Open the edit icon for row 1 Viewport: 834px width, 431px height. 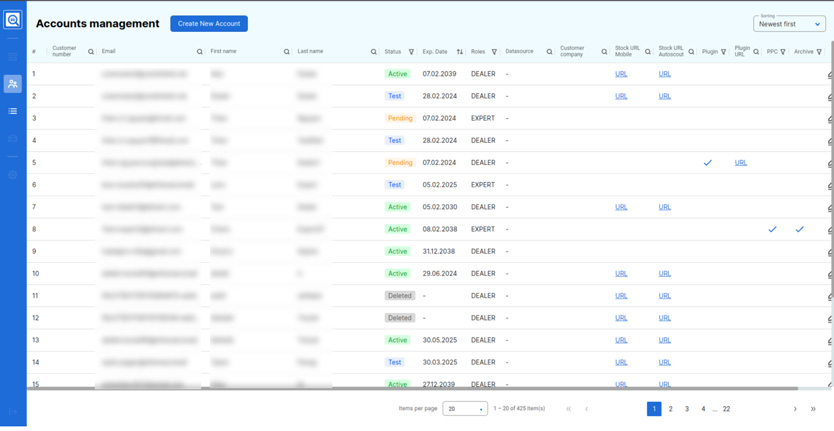pos(830,75)
